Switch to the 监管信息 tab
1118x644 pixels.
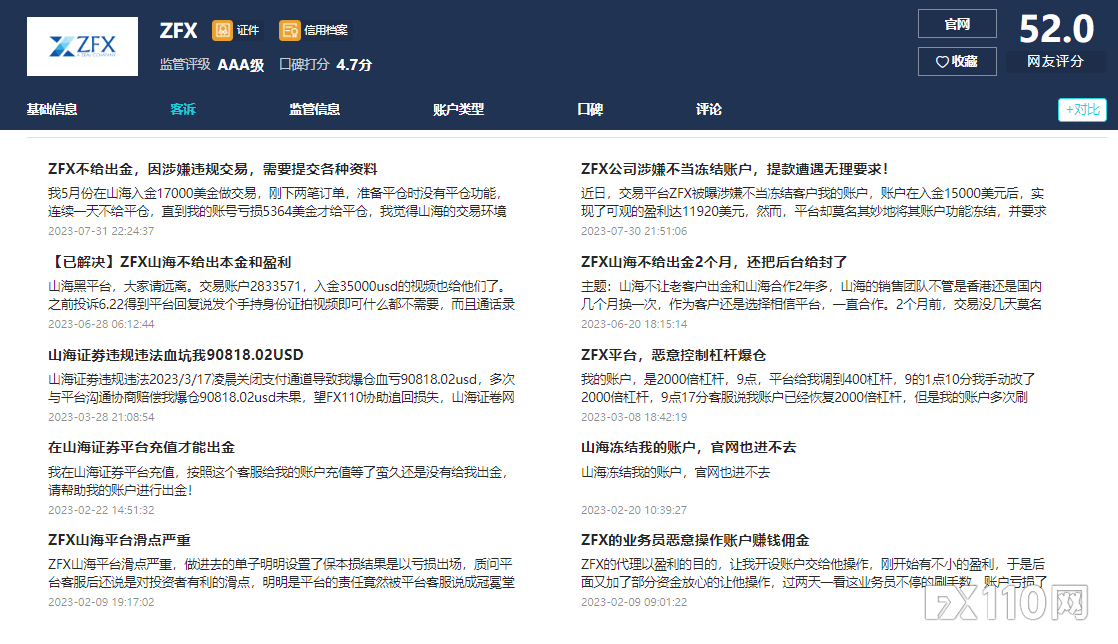coord(314,109)
